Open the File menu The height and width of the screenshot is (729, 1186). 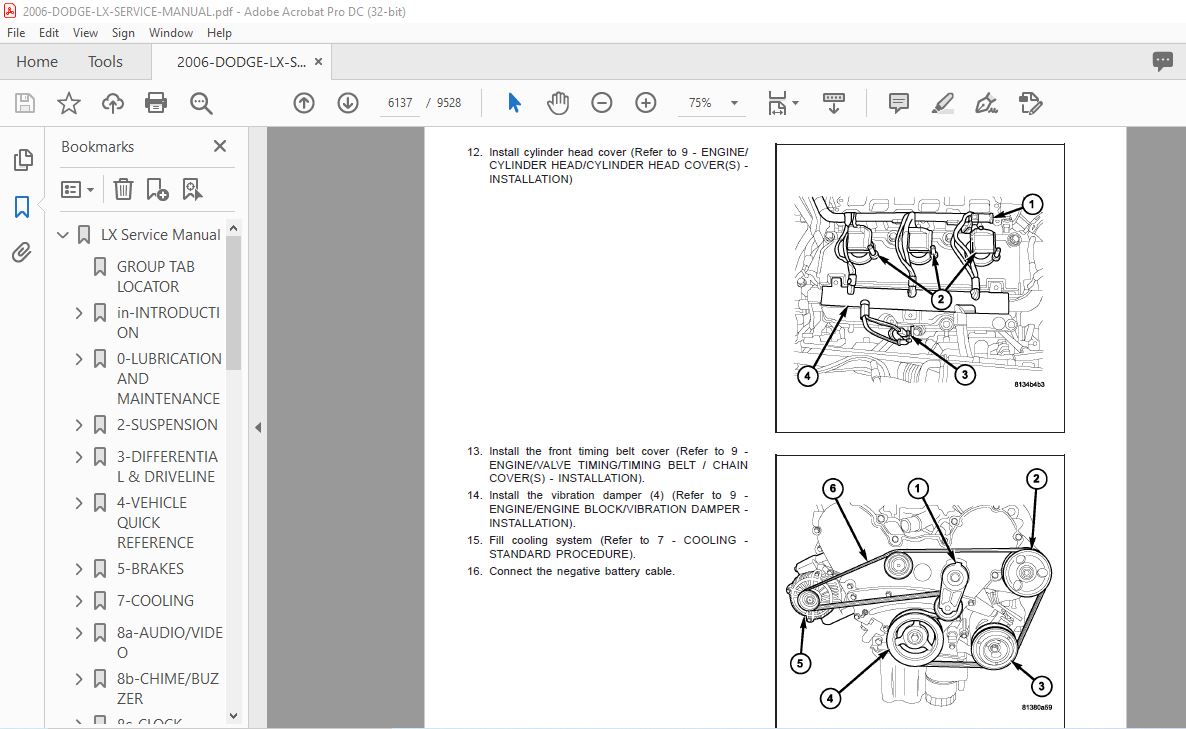[16, 33]
